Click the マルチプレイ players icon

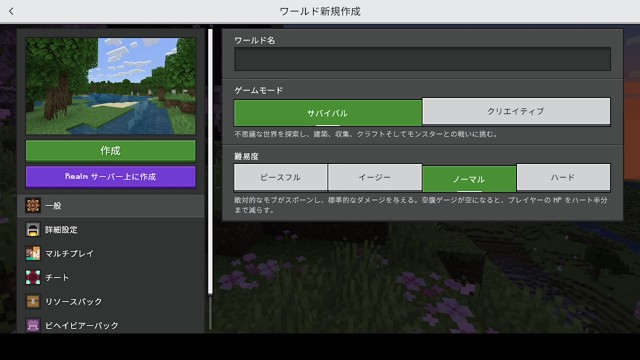33,253
